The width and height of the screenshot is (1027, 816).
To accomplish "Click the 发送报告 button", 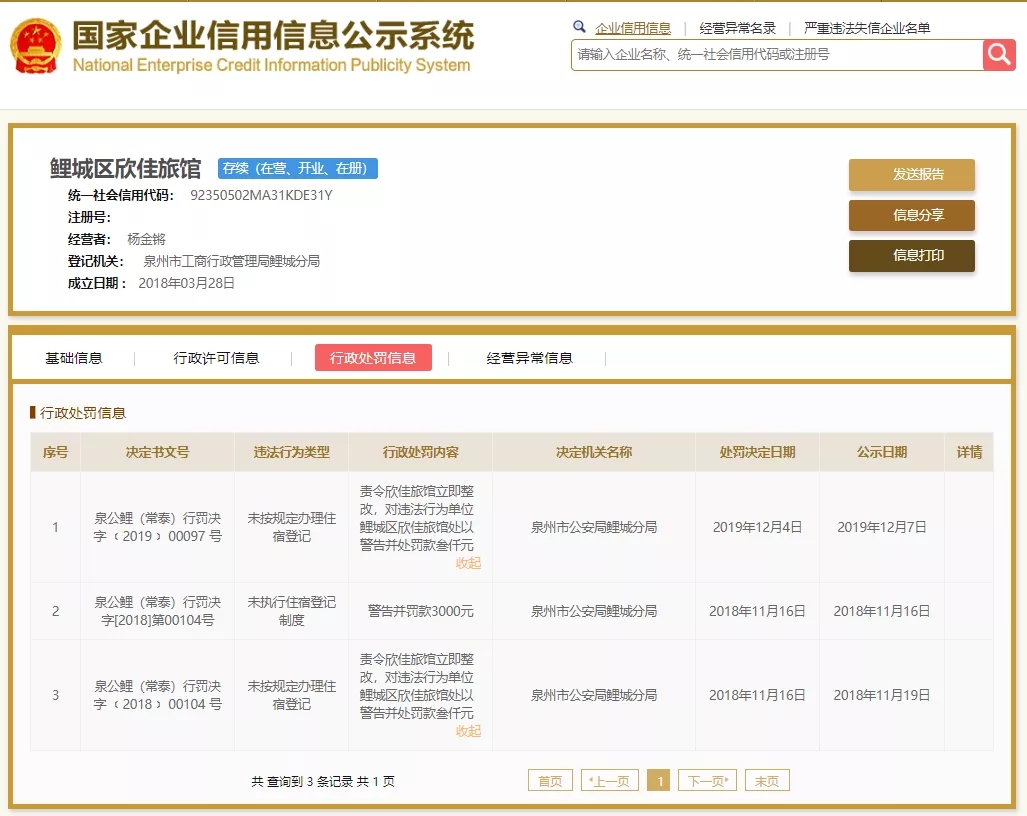I will pos(912,174).
